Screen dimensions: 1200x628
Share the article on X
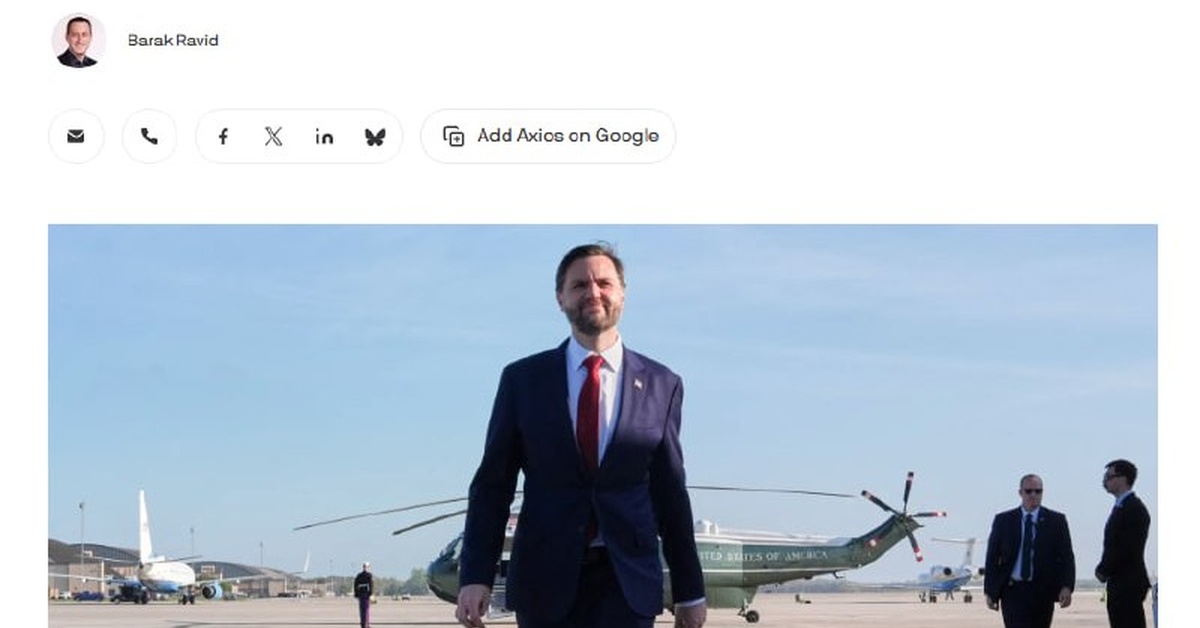pyautogui.click(x=273, y=136)
